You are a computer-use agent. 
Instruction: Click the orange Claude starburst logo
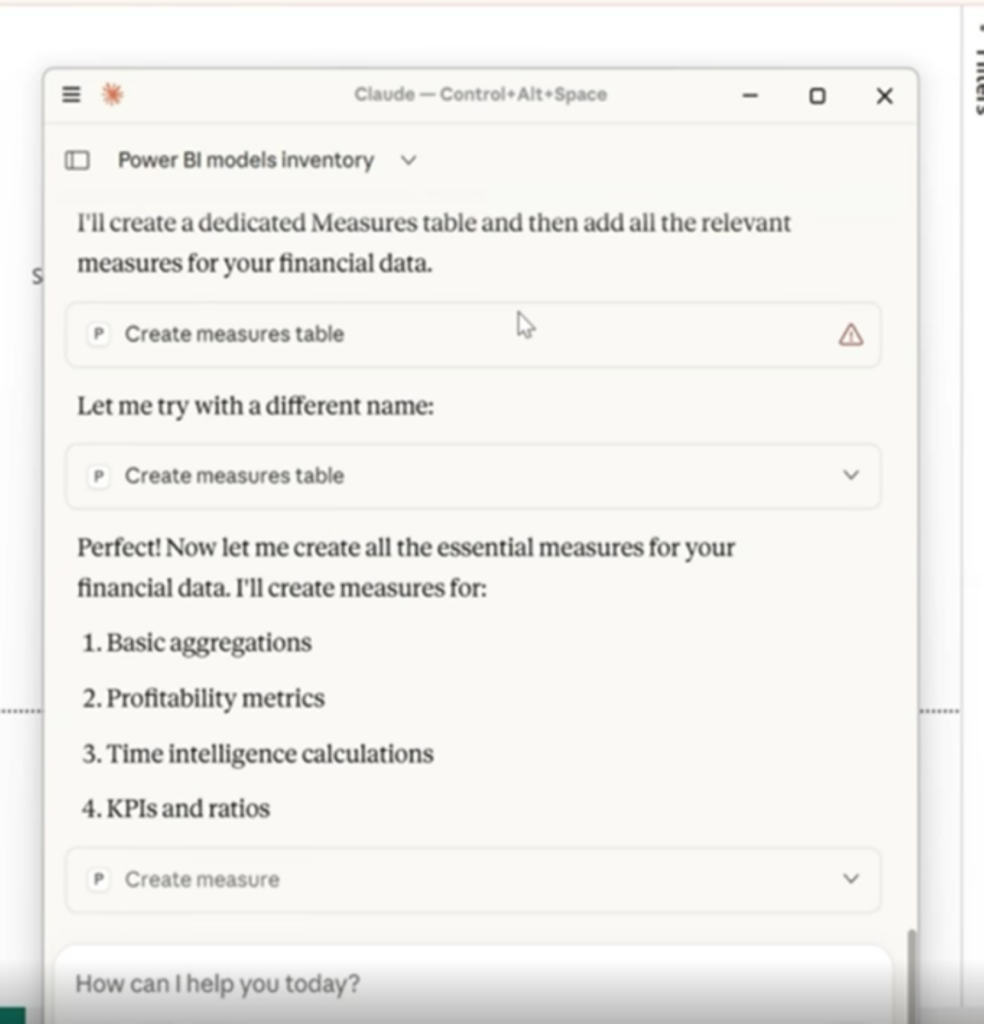point(112,95)
